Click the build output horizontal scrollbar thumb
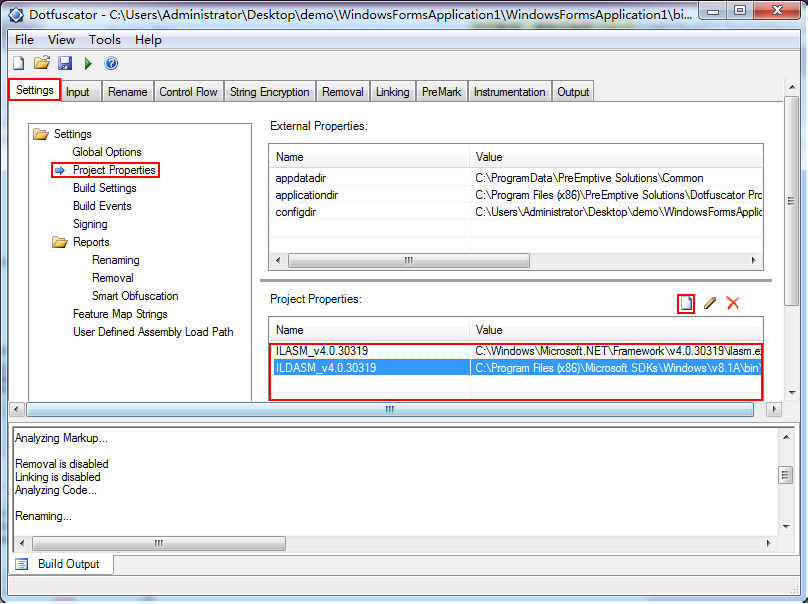Screen dimensions: 808x604 pos(159,543)
